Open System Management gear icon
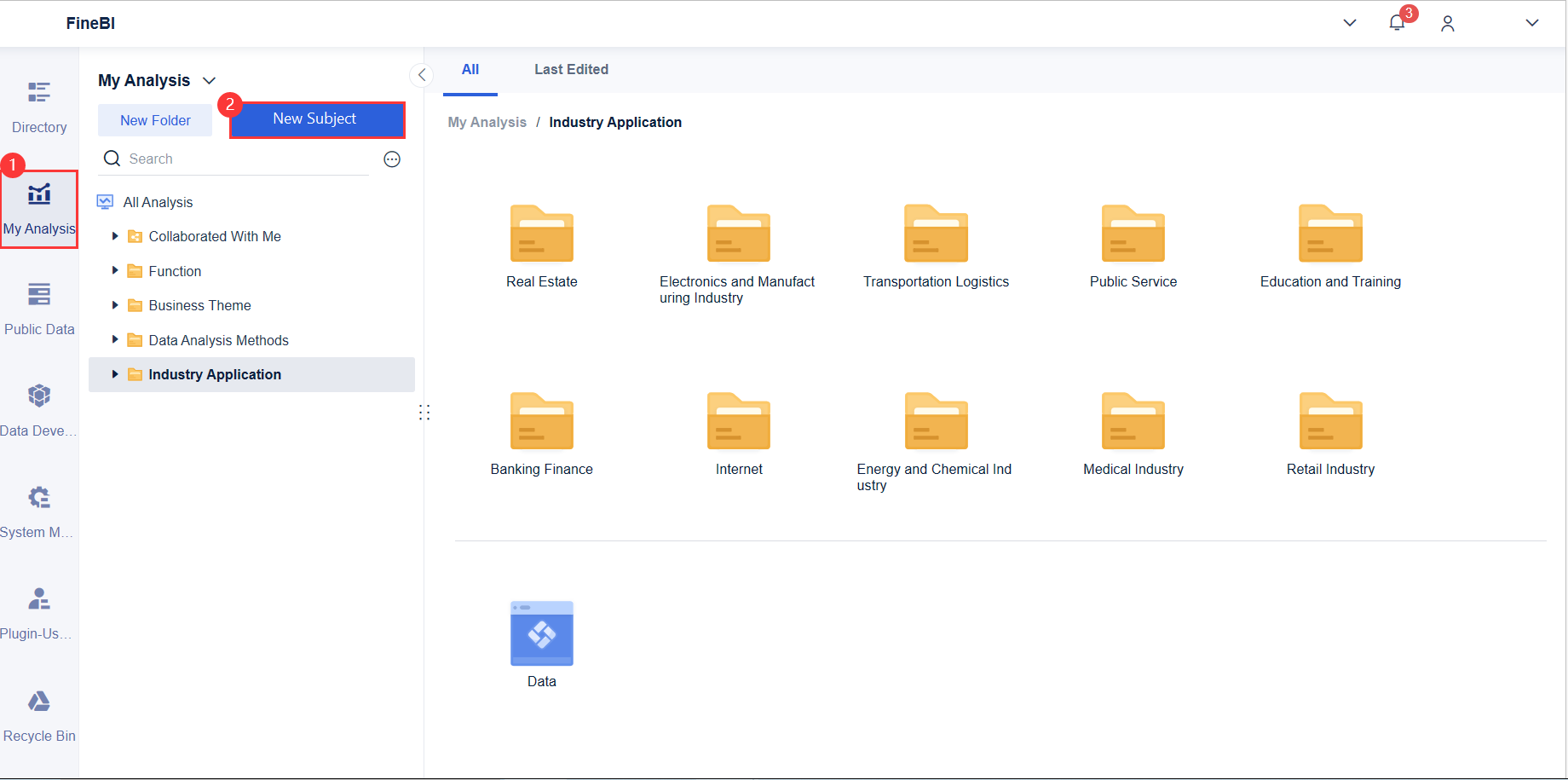The width and height of the screenshot is (1568, 780). click(39, 498)
